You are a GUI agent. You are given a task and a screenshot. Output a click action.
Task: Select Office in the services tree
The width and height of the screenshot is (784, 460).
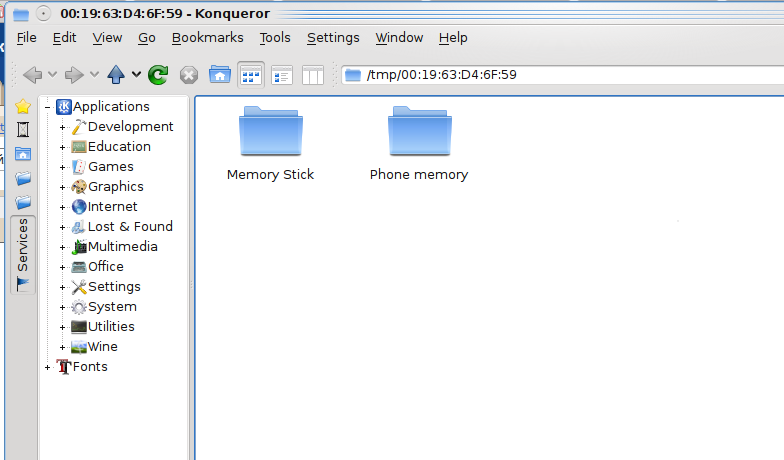[98, 266]
